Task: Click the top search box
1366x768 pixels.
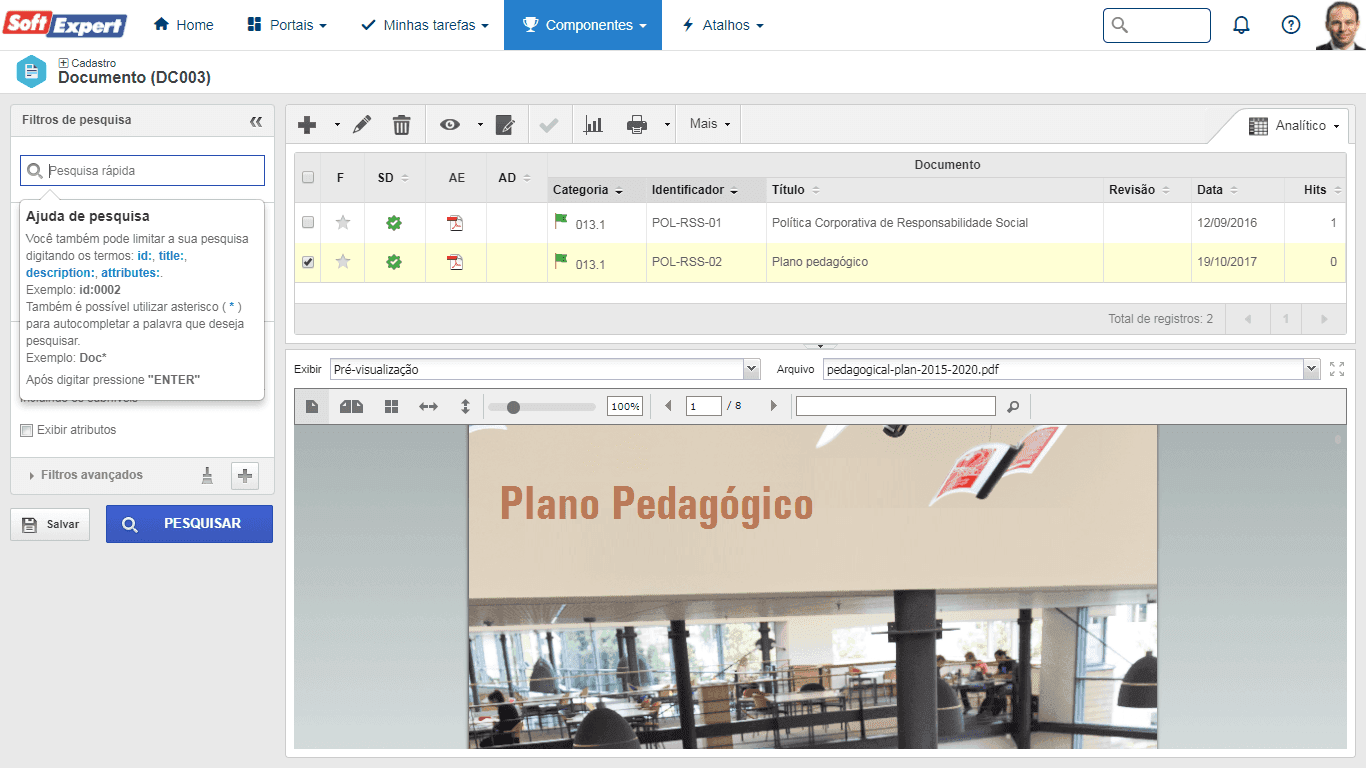Action: [x=1156, y=25]
